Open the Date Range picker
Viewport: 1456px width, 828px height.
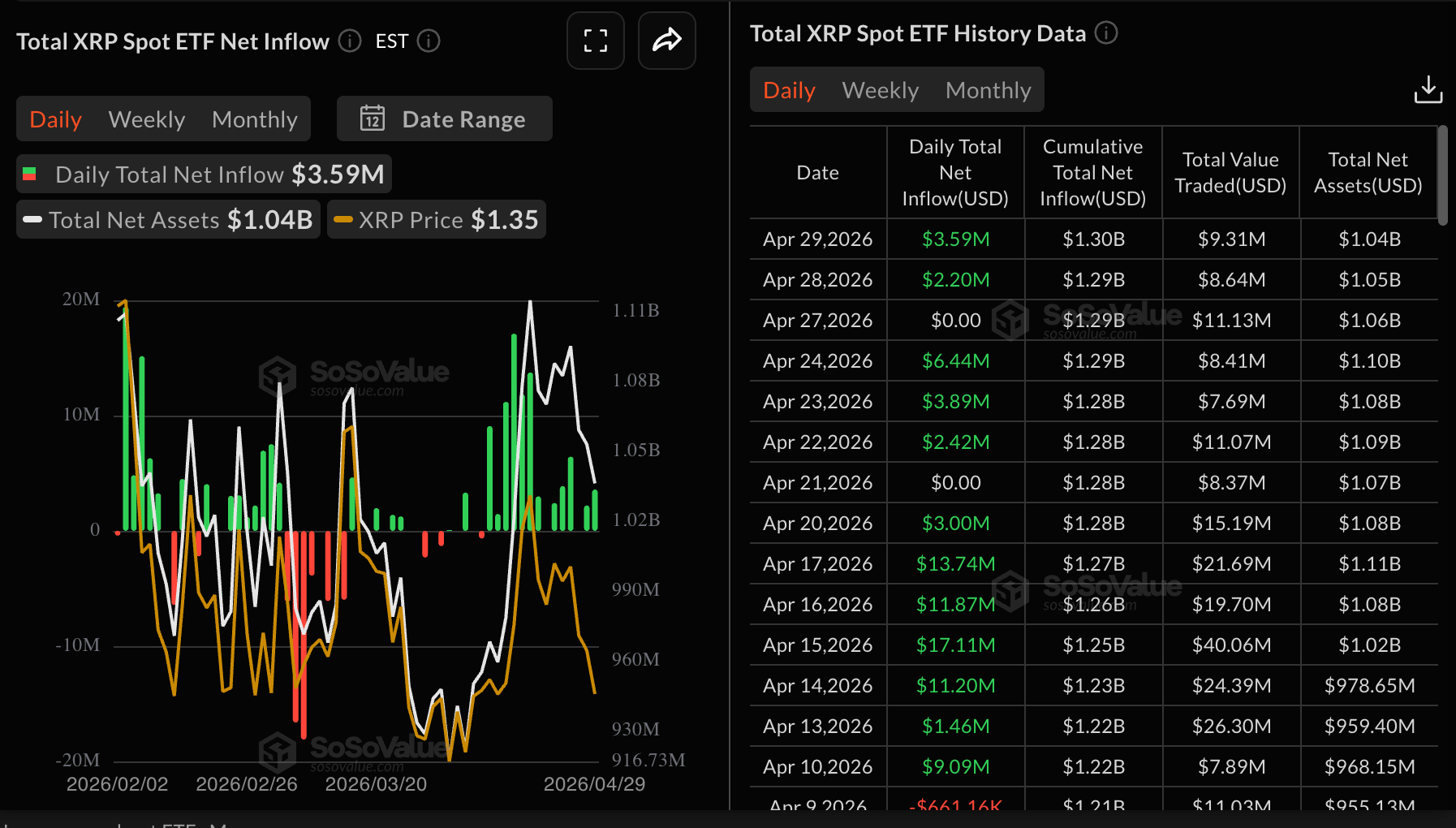(445, 119)
